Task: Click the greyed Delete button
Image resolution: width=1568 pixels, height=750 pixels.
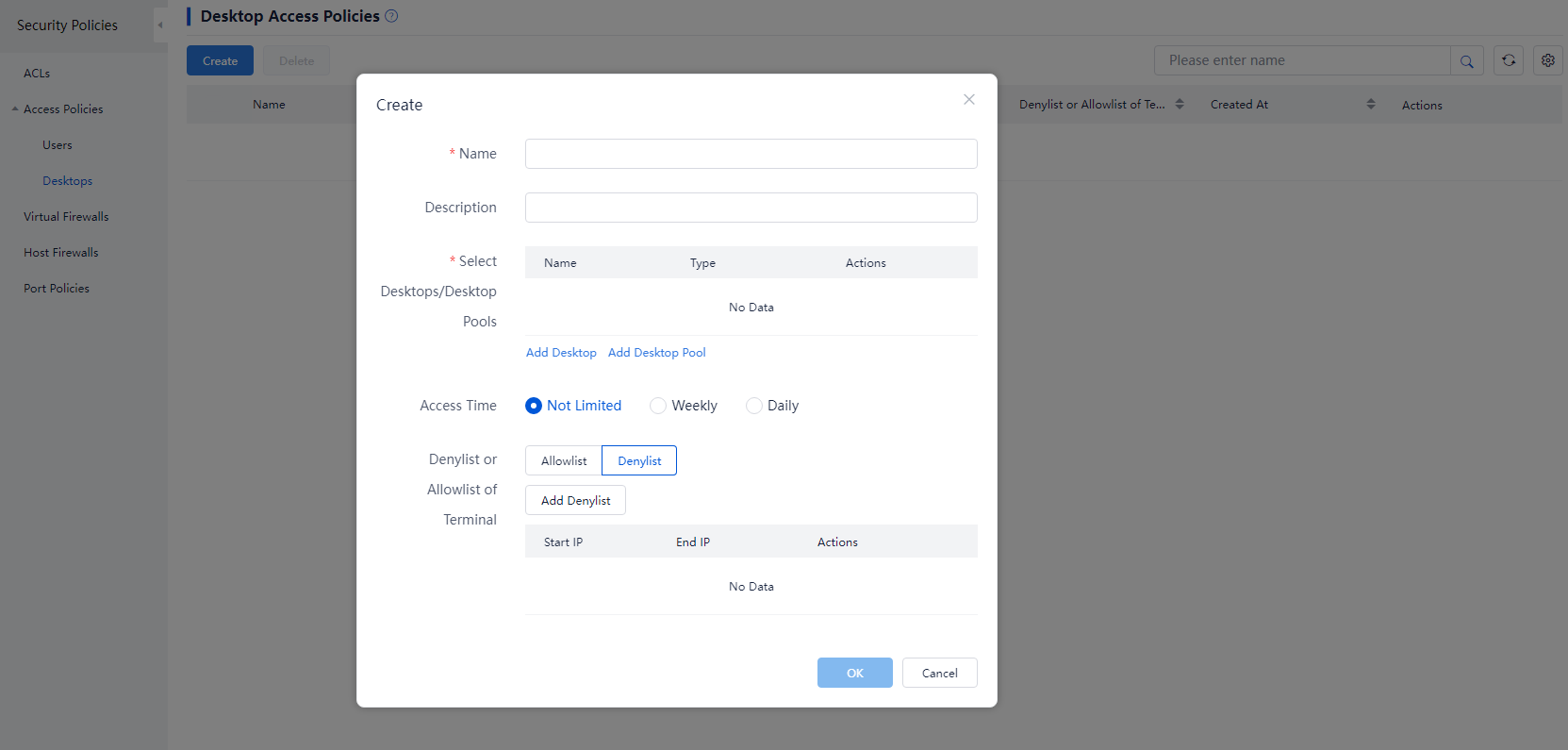Action: 296,60
